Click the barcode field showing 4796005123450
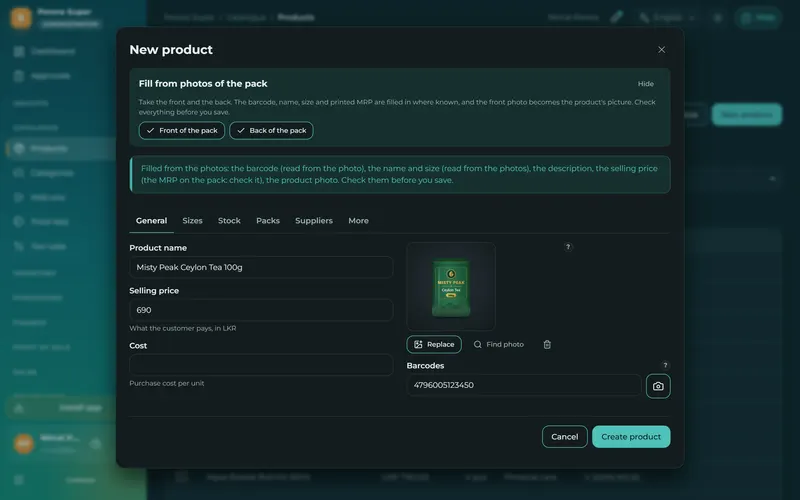This screenshot has height=500, width=800. click(x=523, y=385)
